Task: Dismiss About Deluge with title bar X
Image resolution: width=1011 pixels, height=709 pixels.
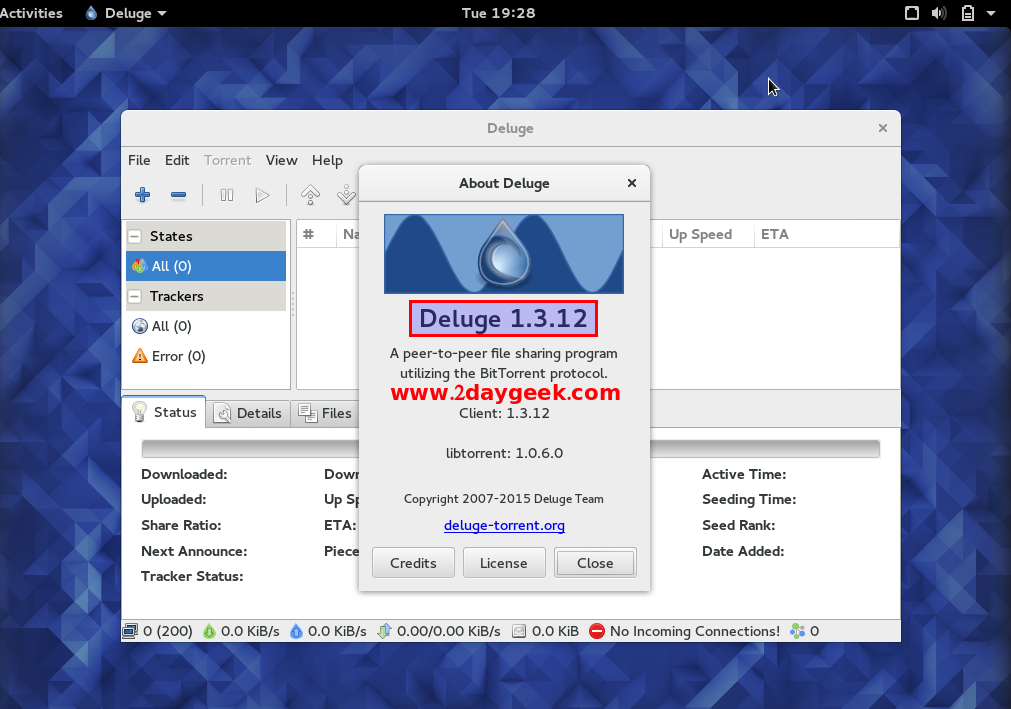Action: (632, 183)
